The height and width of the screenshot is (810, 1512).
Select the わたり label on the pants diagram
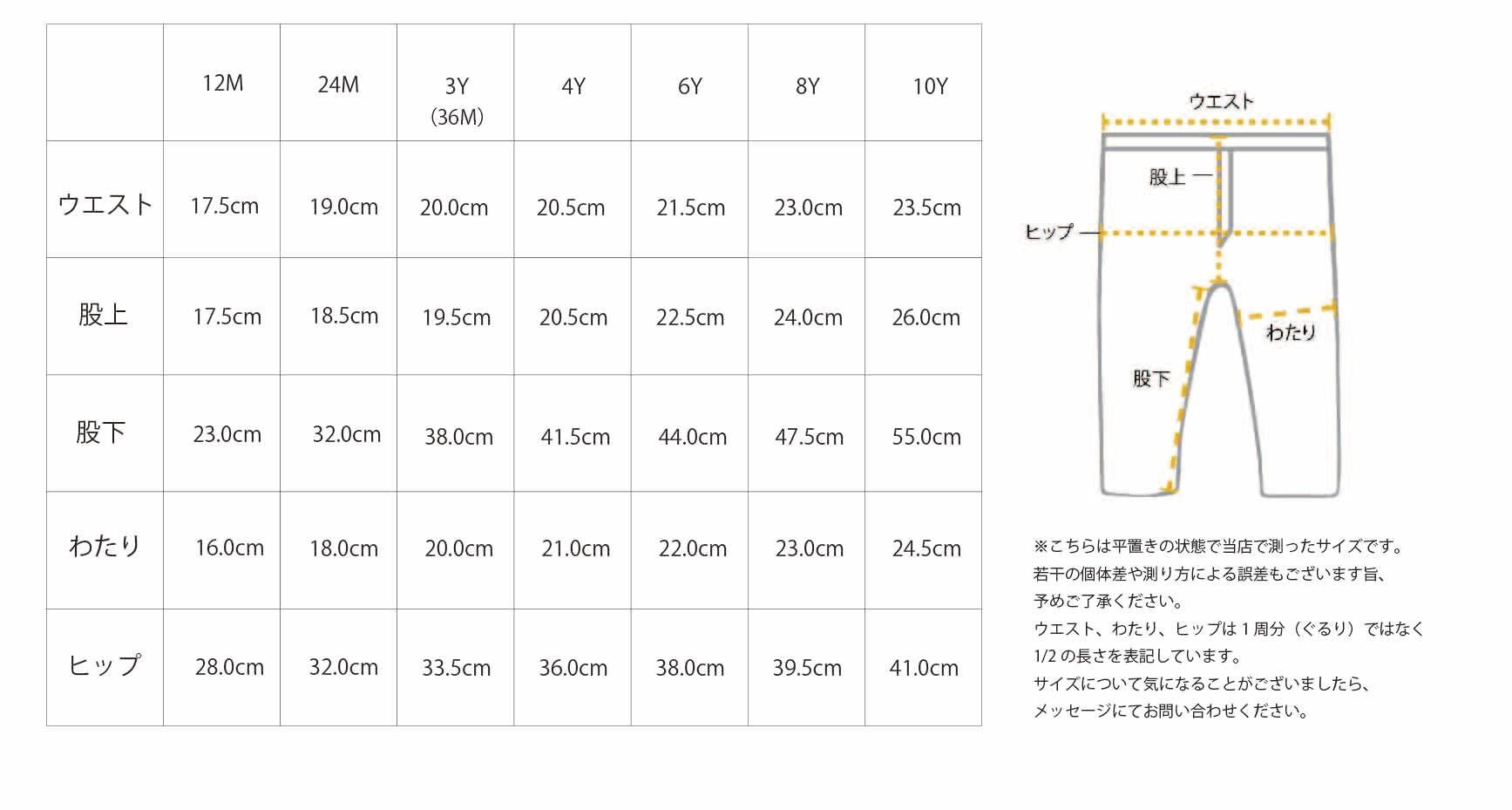point(1290,332)
